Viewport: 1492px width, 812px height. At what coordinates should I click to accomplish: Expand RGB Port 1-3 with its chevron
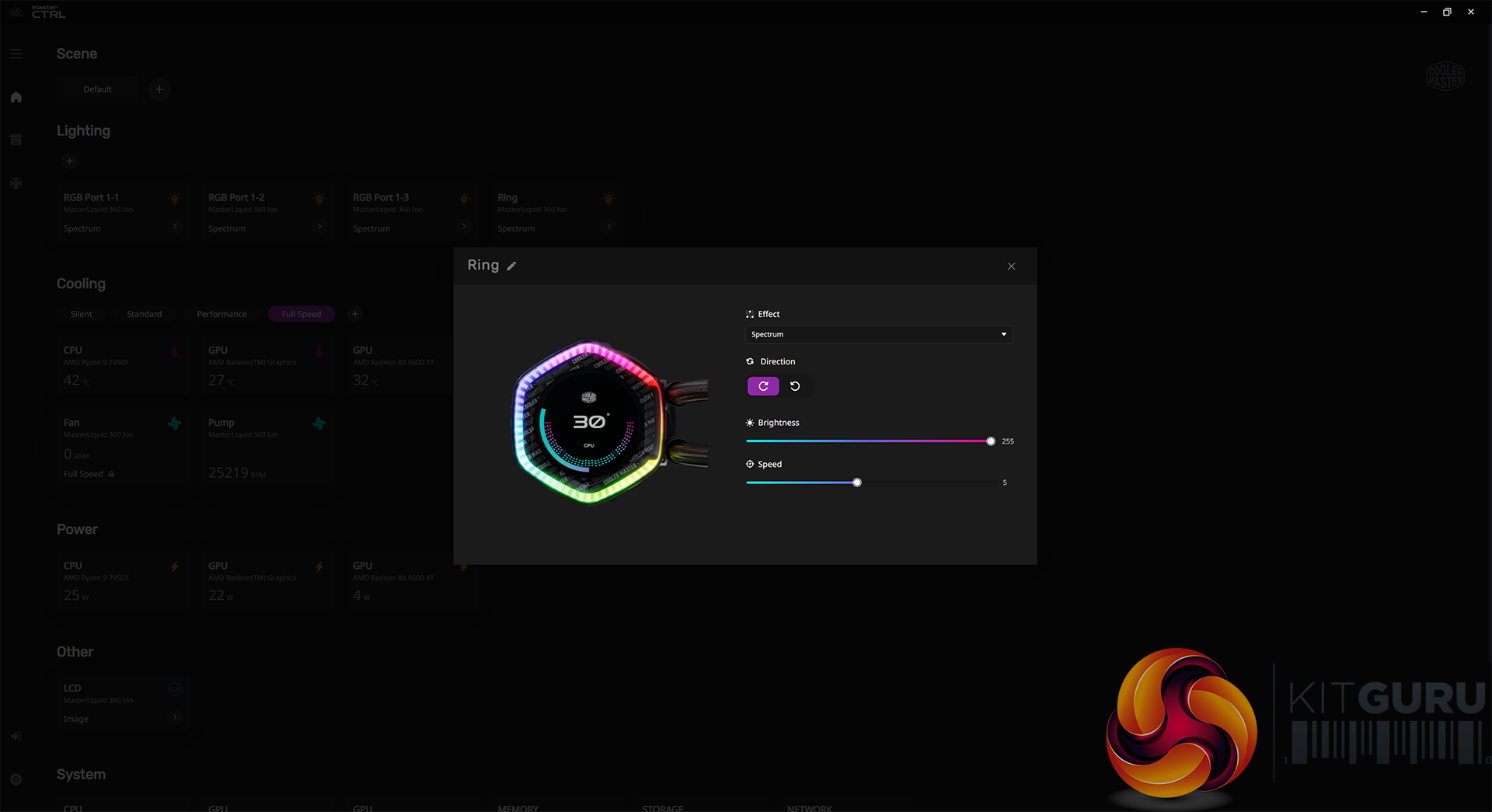coord(464,227)
